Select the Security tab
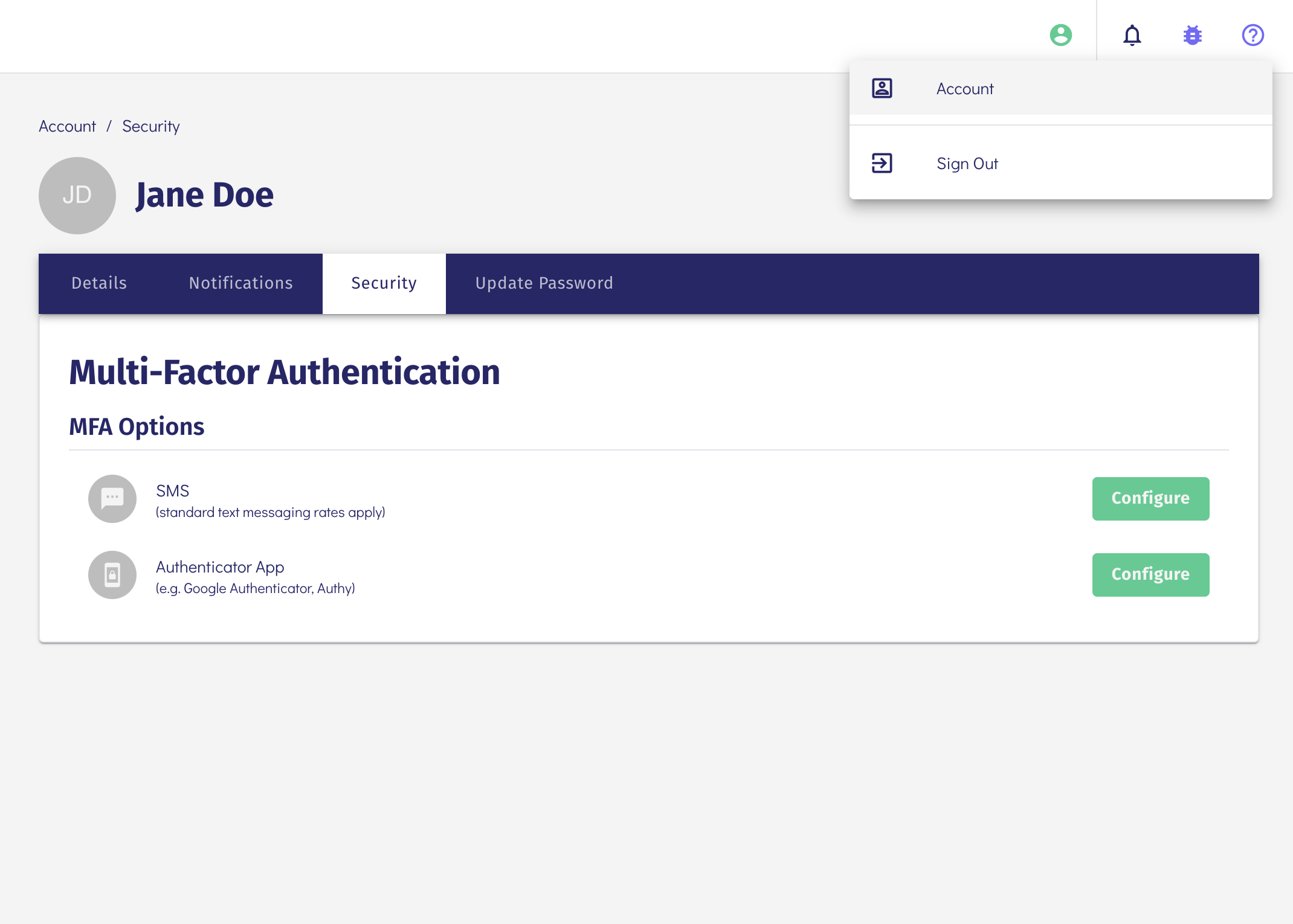This screenshot has width=1293, height=924. [x=384, y=283]
